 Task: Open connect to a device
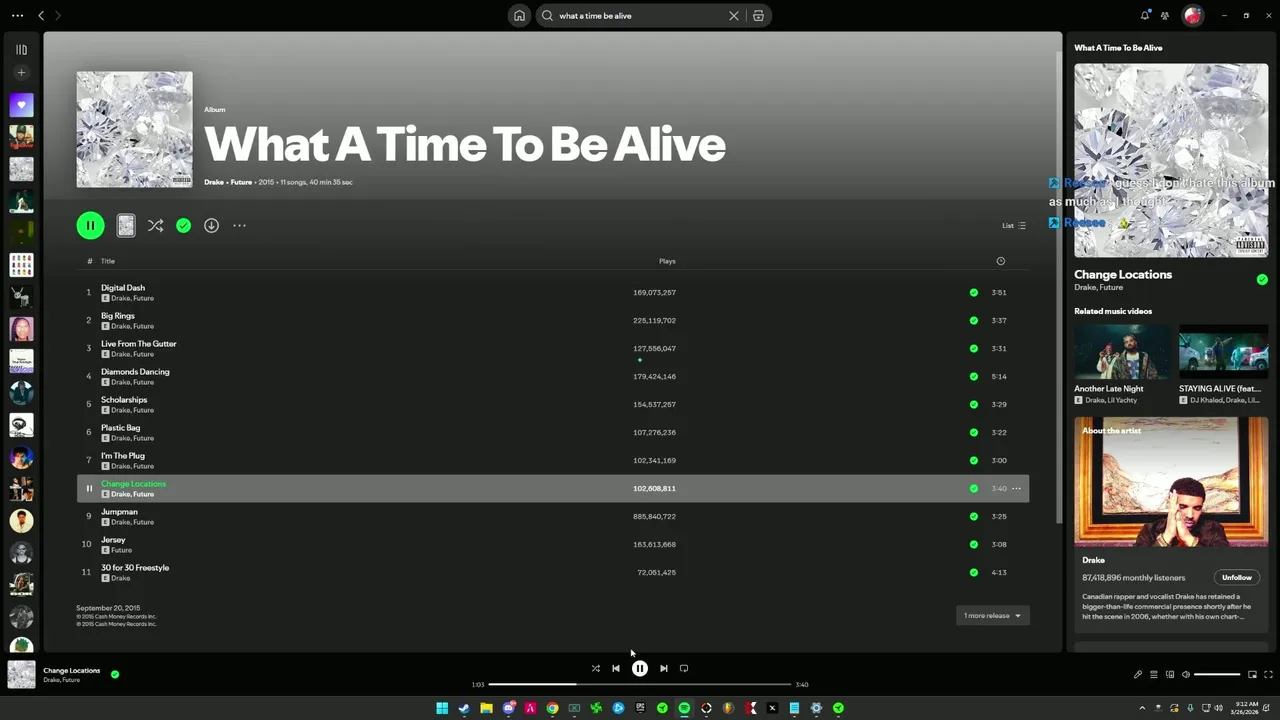(1169, 674)
